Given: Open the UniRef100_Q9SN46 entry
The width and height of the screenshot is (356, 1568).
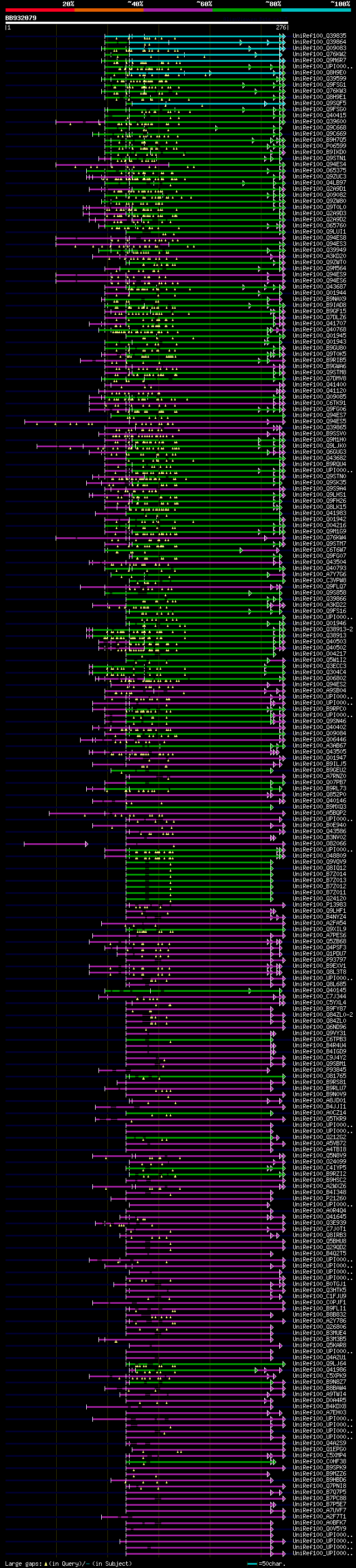Looking at the screenshot, I should (319, 721).
